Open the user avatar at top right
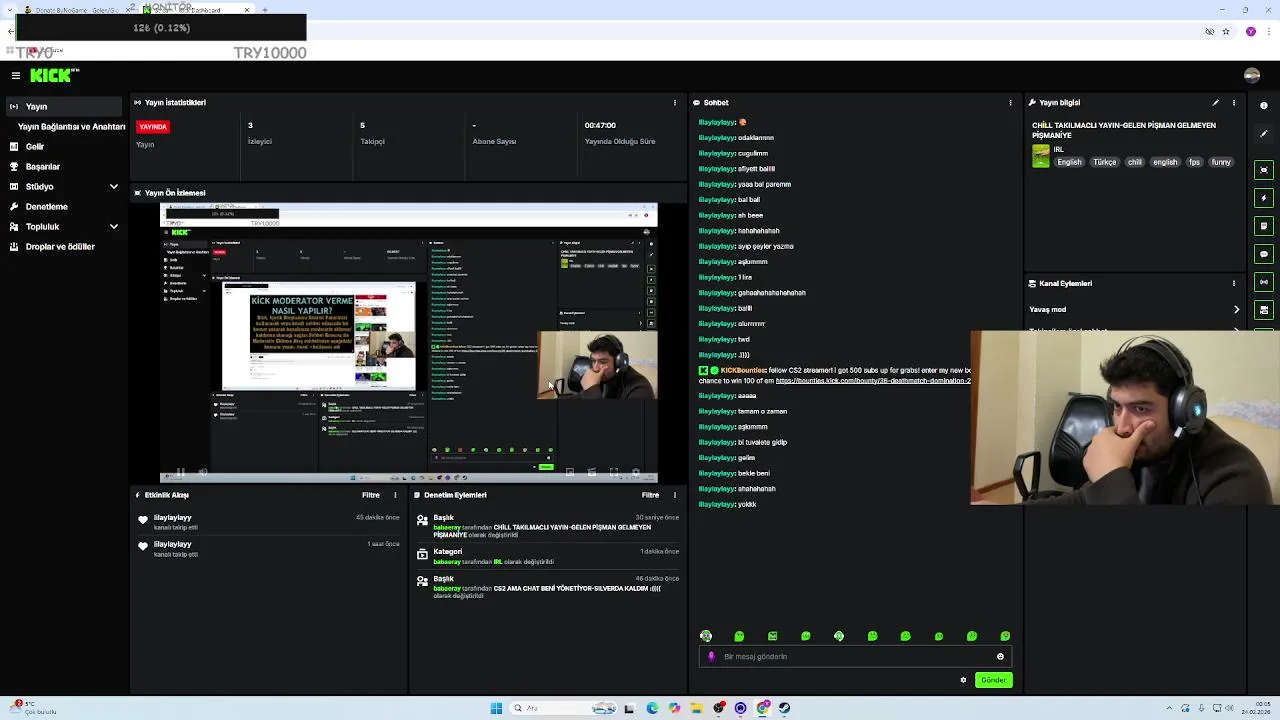1280x720 pixels. (1251, 75)
